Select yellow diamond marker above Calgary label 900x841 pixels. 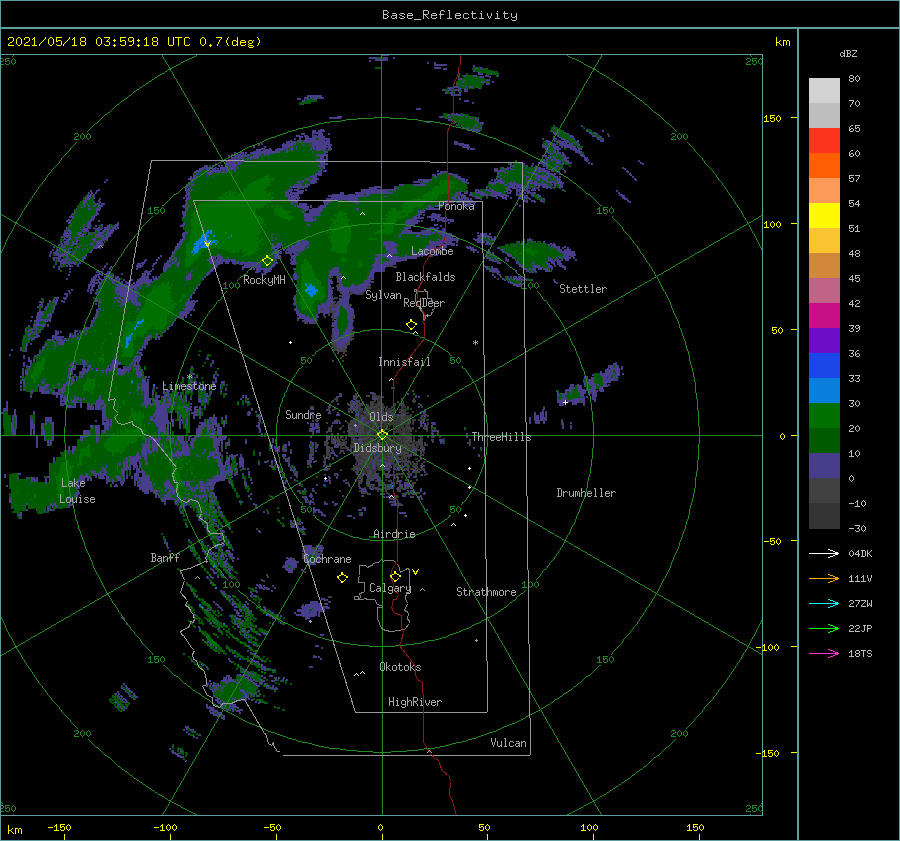395,576
